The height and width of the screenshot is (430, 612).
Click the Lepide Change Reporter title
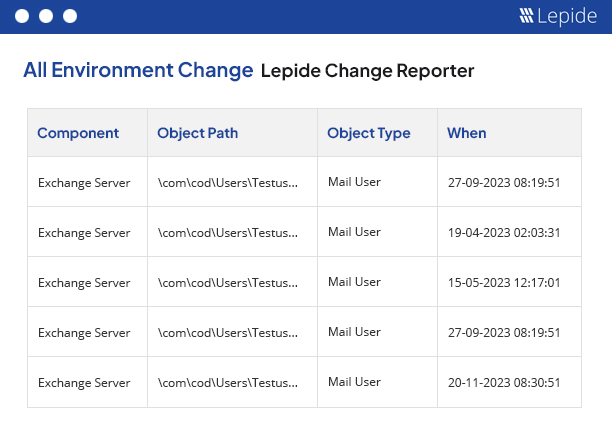(367, 71)
